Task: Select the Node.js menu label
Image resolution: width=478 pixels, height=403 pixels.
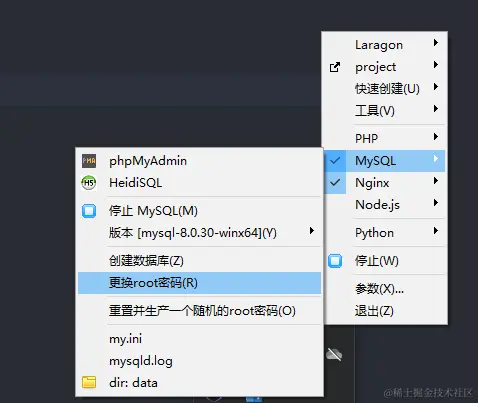Action: point(377,205)
